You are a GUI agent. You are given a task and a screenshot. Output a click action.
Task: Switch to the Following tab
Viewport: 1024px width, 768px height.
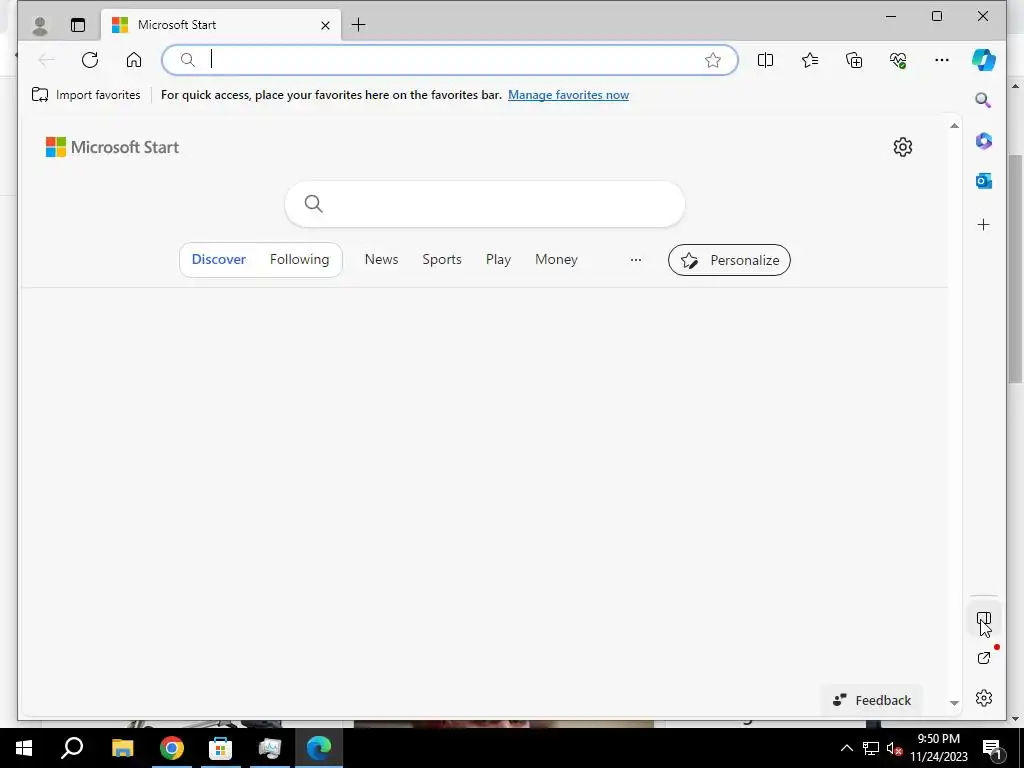tap(300, 259)
